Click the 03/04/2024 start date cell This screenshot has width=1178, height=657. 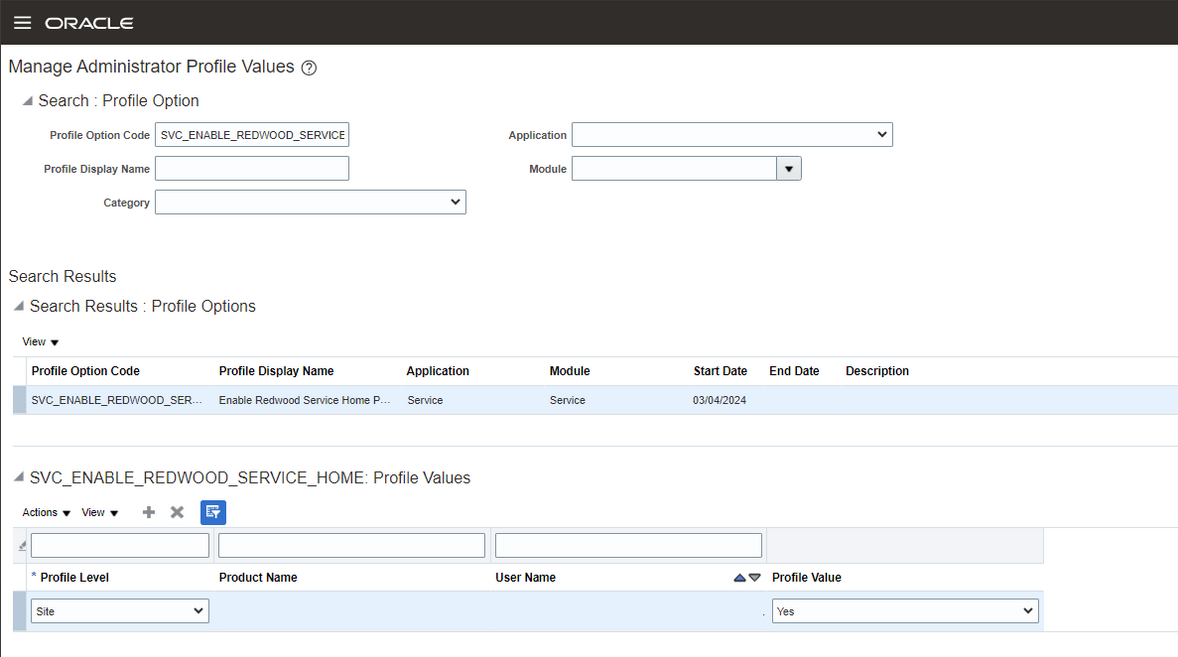click(x=719, y=400)
